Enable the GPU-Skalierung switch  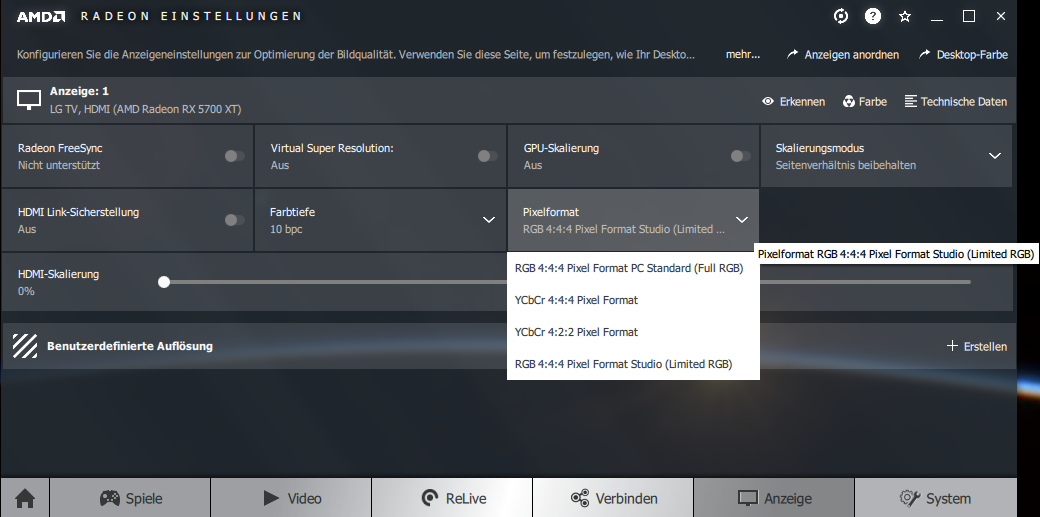[x=740, y=156]
